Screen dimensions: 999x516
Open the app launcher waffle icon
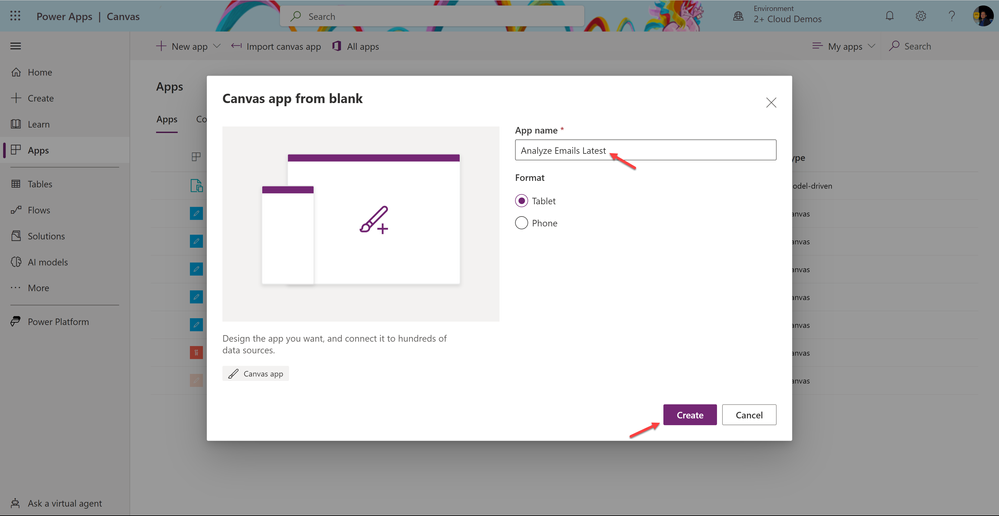coord(15,16)
